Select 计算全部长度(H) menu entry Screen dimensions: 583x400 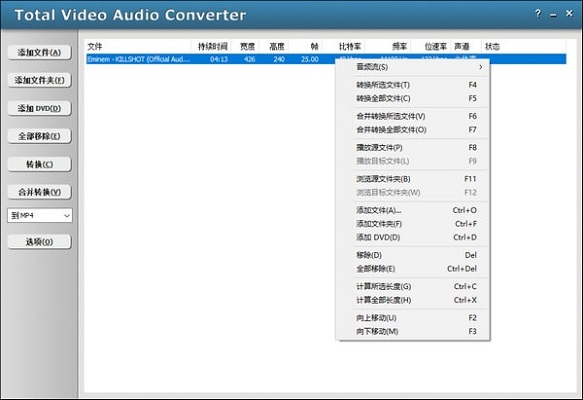413,300
